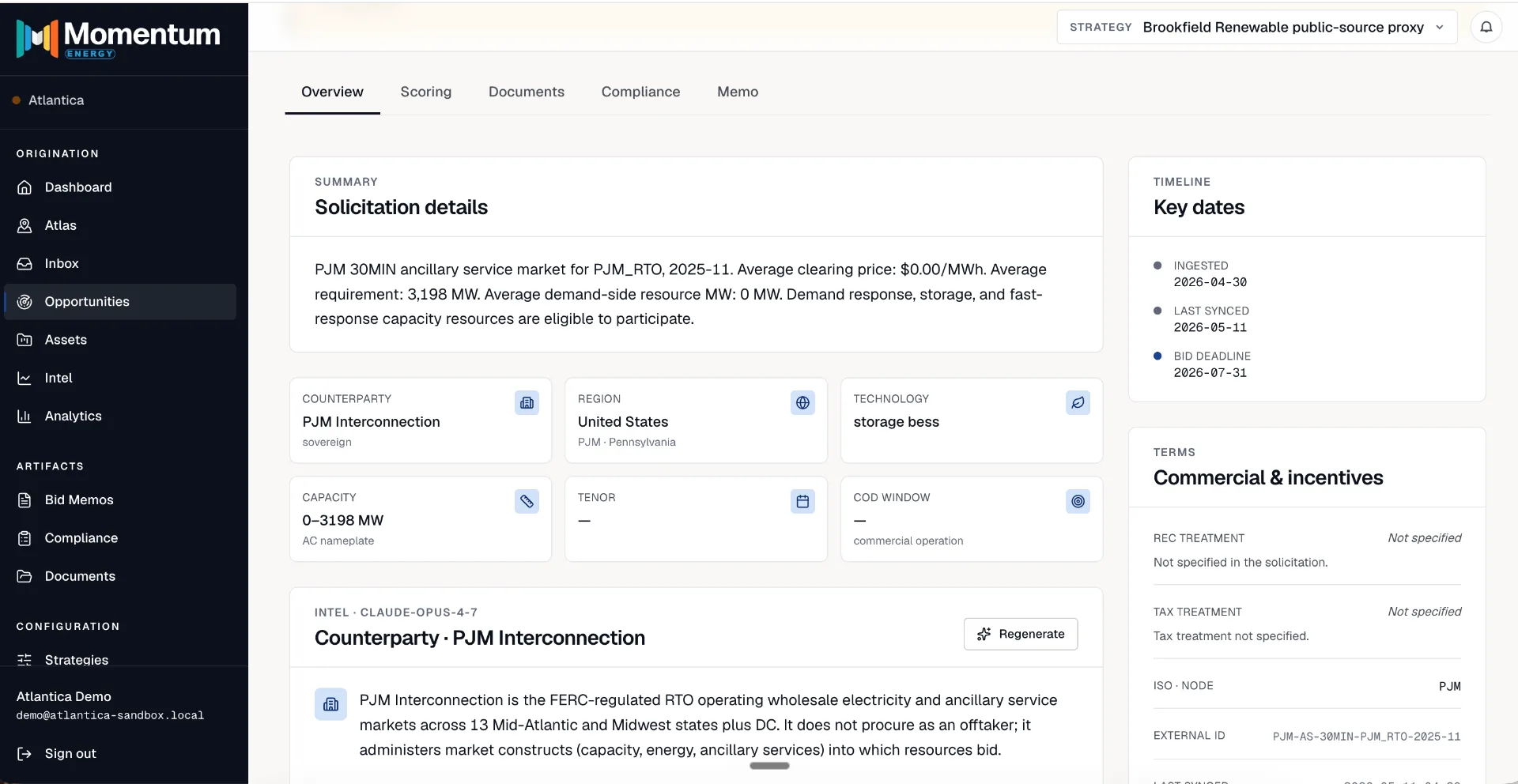Click the Opportunities target icon
Screen dimensions: 1518x784
25,302
